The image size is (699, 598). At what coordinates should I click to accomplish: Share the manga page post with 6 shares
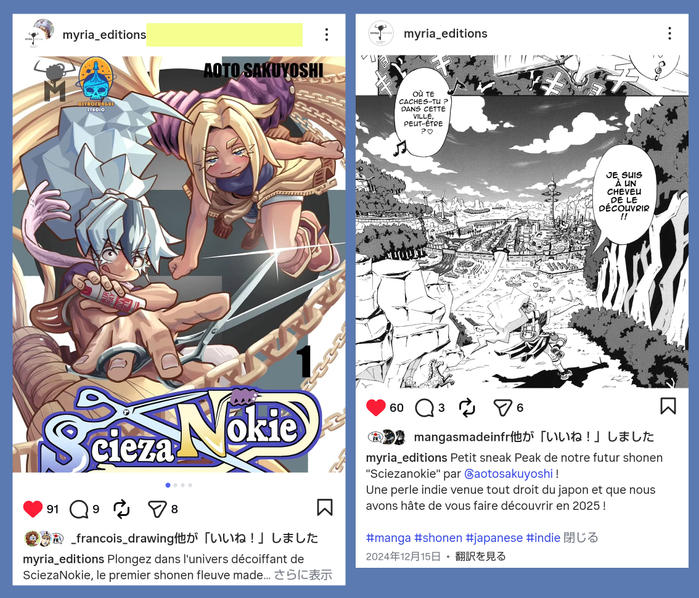(x=502, y=408)
